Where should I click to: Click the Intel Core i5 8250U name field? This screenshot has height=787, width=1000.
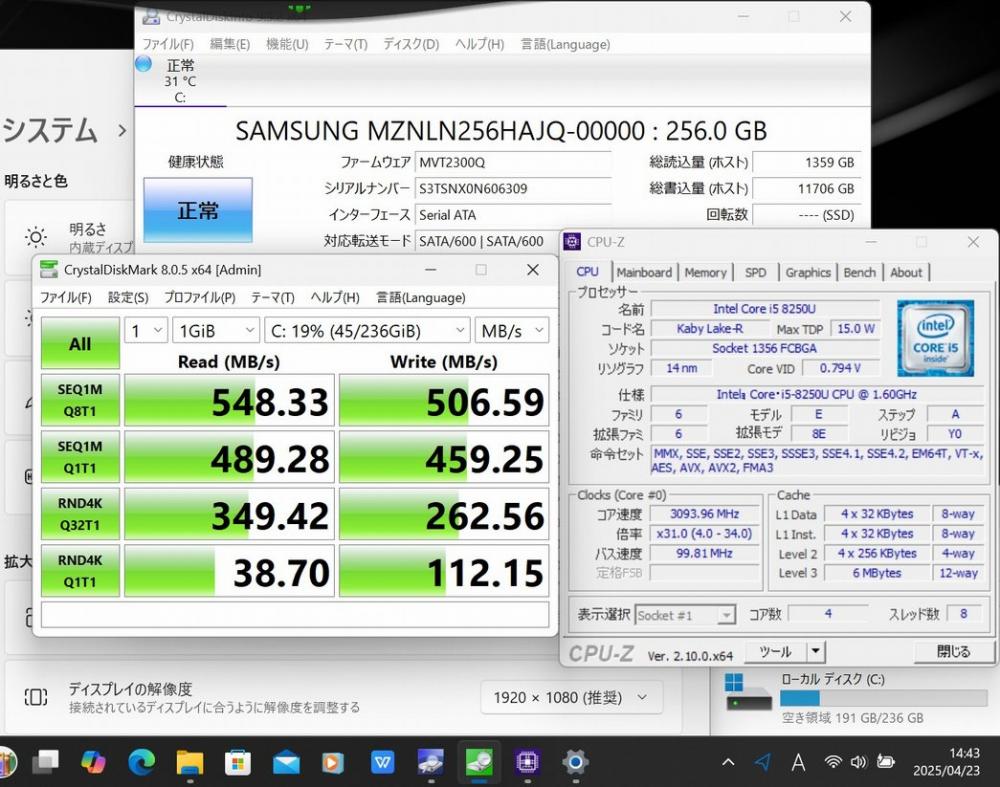point(765,309)
